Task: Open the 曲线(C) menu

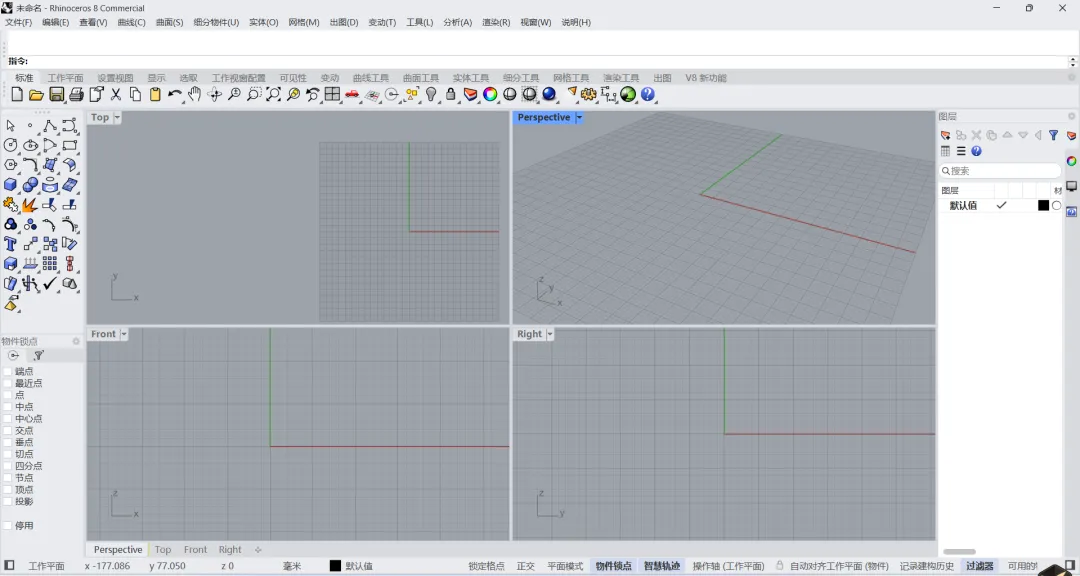Action: [132, 22]
